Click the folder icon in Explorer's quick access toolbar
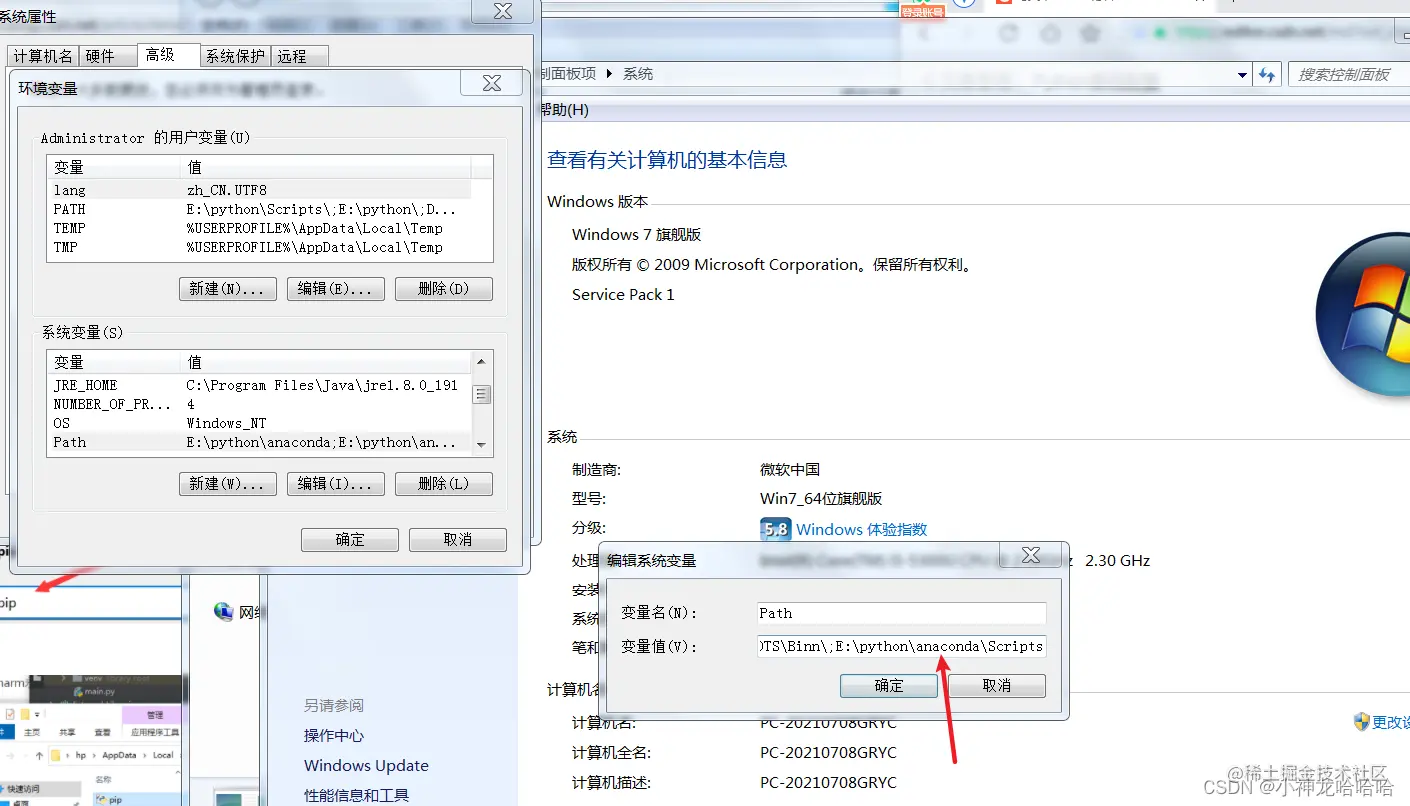Screen dimensions: 1410x806 point(25,714)
